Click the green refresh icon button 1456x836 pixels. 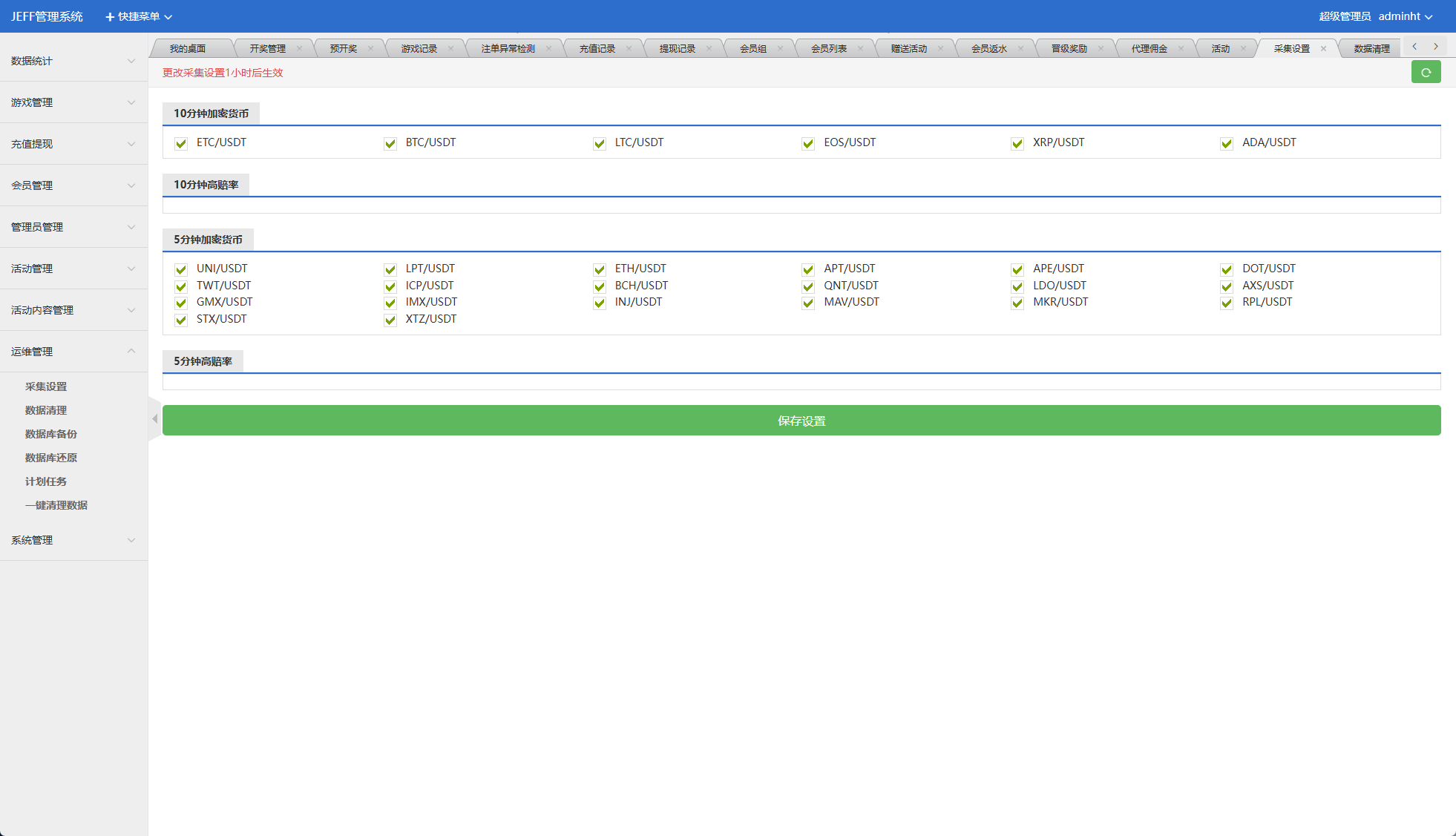[1426, 72]
